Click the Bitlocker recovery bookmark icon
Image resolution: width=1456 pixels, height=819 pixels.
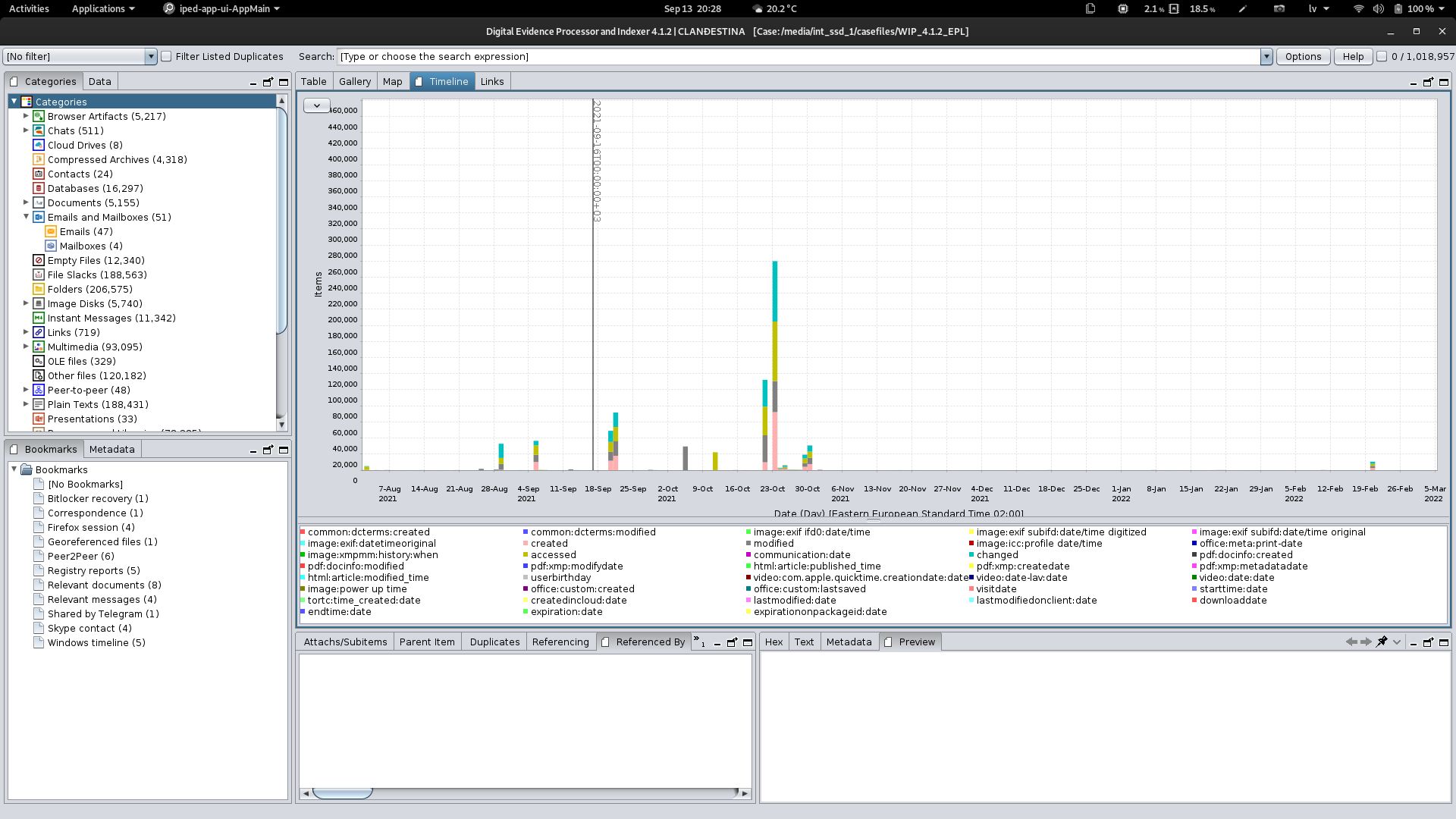click(39, 498)
